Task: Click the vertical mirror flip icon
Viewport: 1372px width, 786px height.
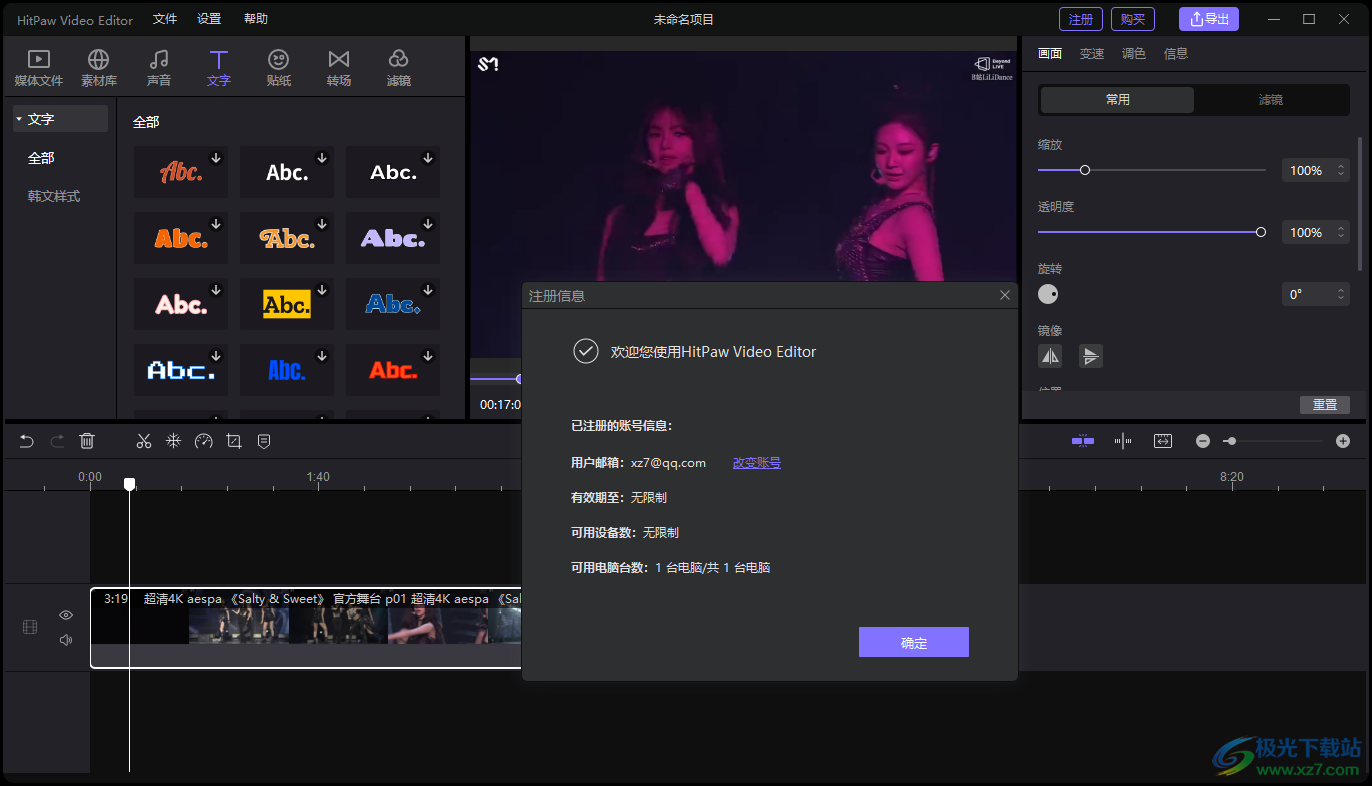Action: pyautogui.click(x=1091, y=356)
